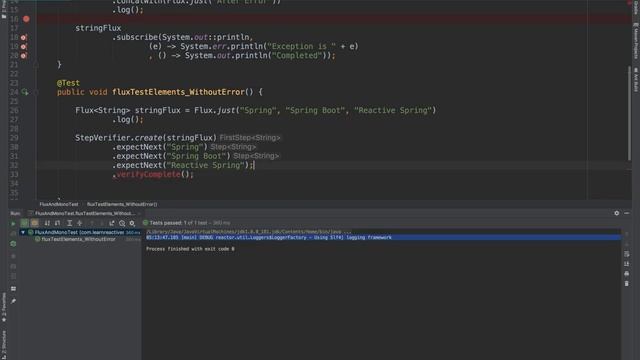
Task: Collapse all test tree nodes
Action: pos(80,223)
